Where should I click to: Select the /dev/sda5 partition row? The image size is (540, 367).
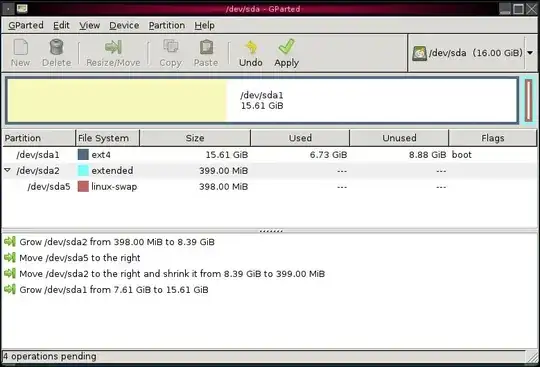[x=269, y=187]
